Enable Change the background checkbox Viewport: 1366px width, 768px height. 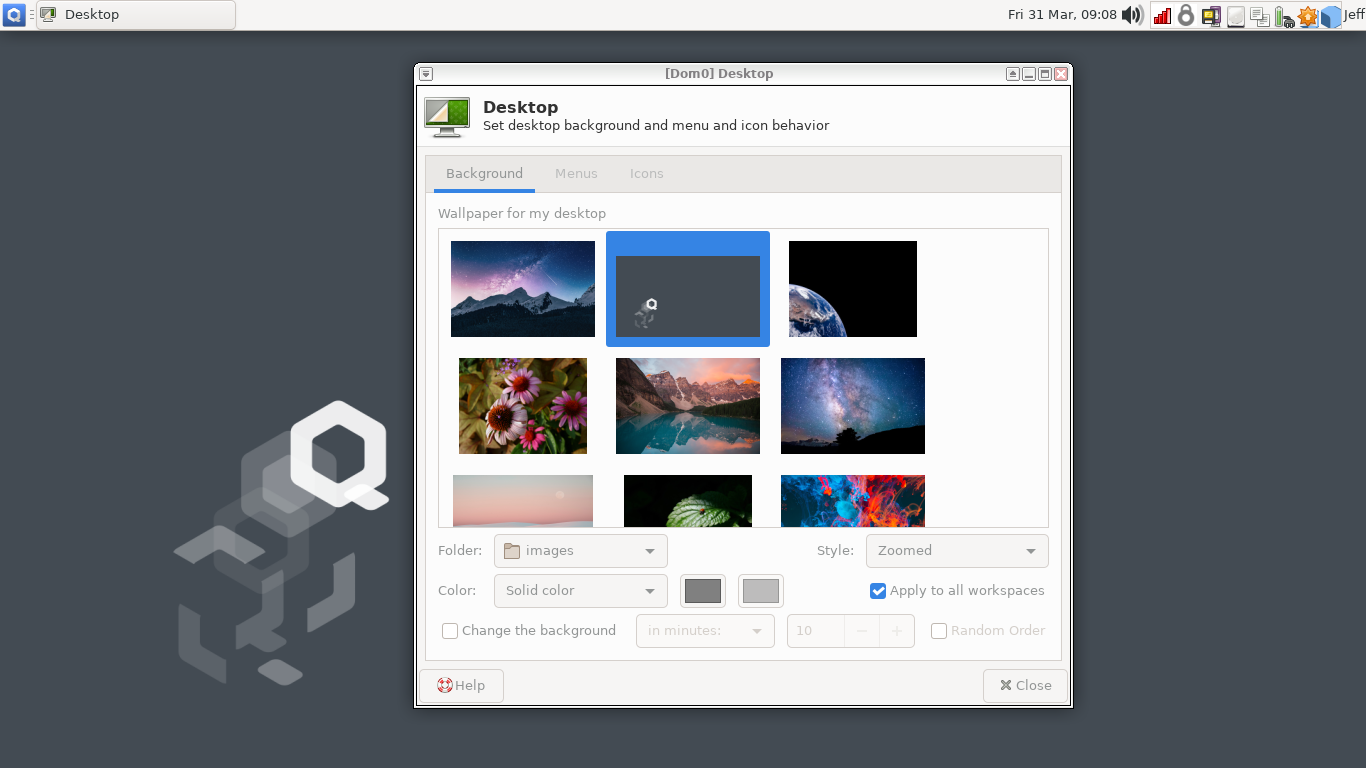pyautogui.click(x=450, y=631)
